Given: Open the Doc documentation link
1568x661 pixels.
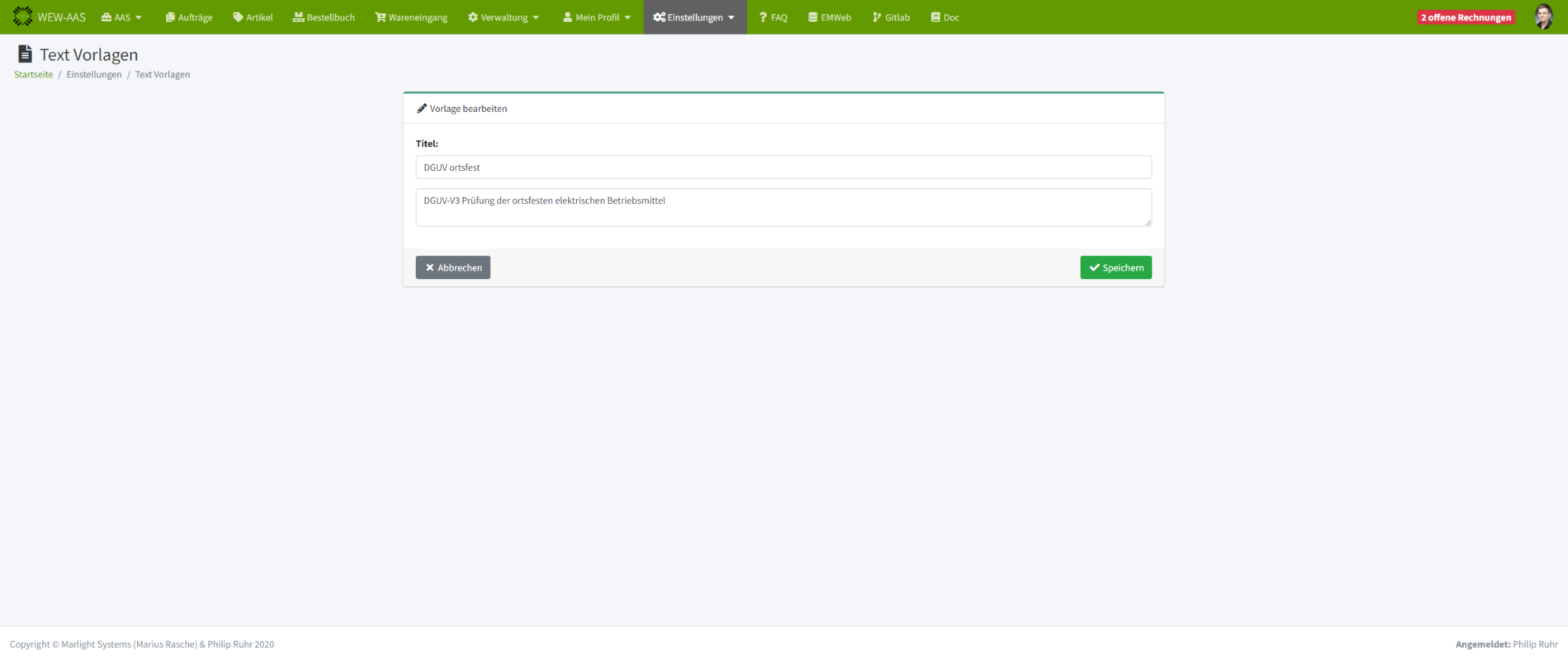Looking at the screenshot, I should tap(945, 18).
